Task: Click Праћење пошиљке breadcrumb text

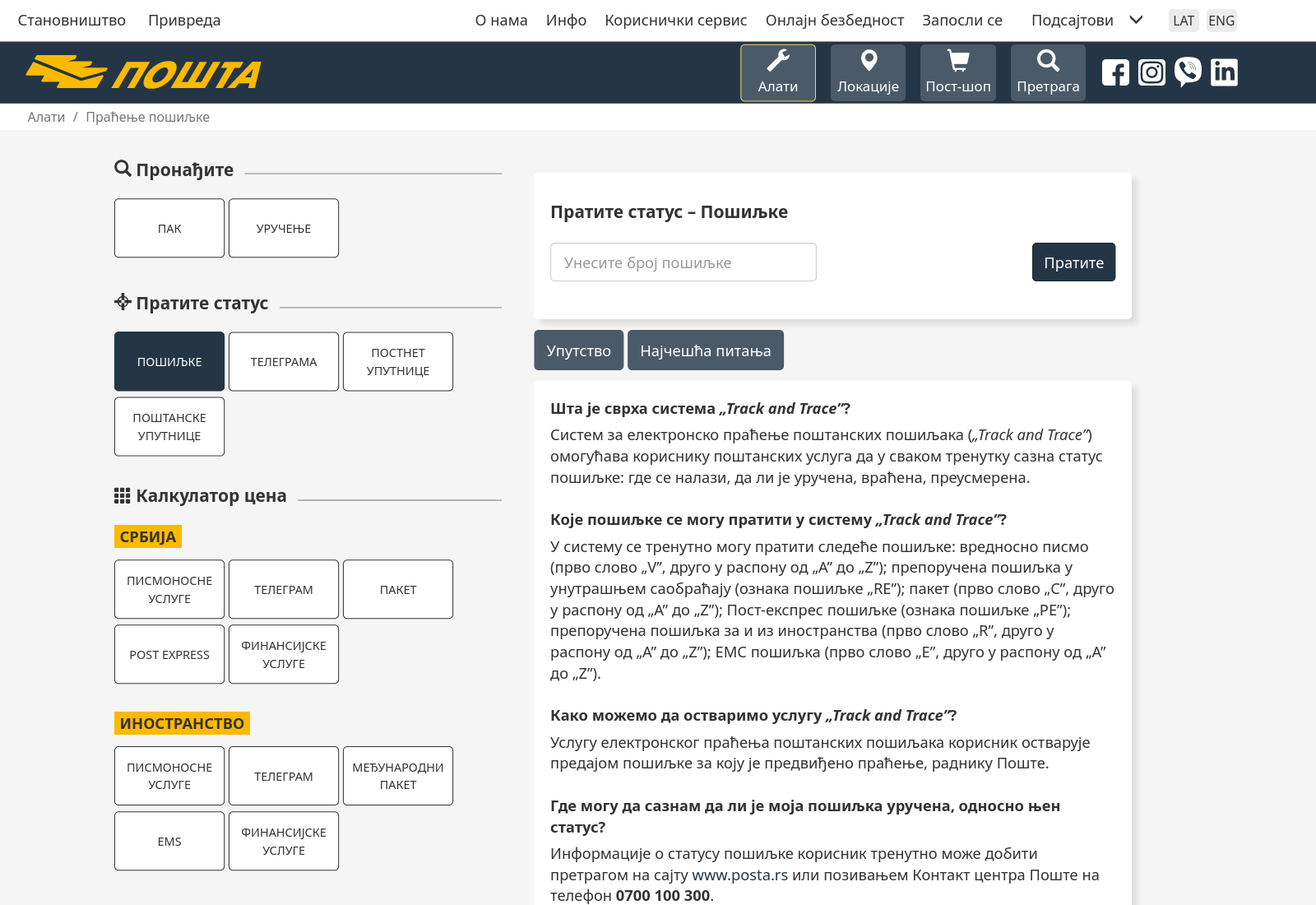Action: [x=147, y=117]
